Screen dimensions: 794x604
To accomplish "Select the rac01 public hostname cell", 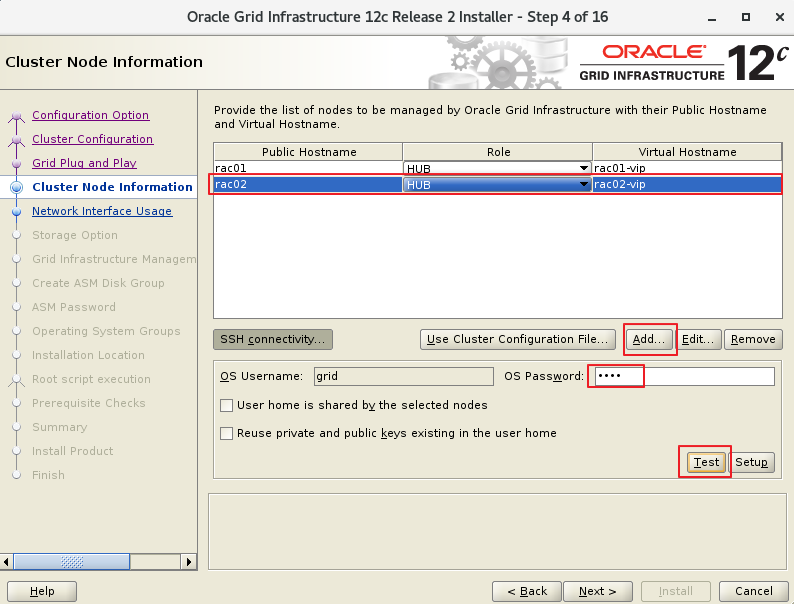I will (308, 168).
